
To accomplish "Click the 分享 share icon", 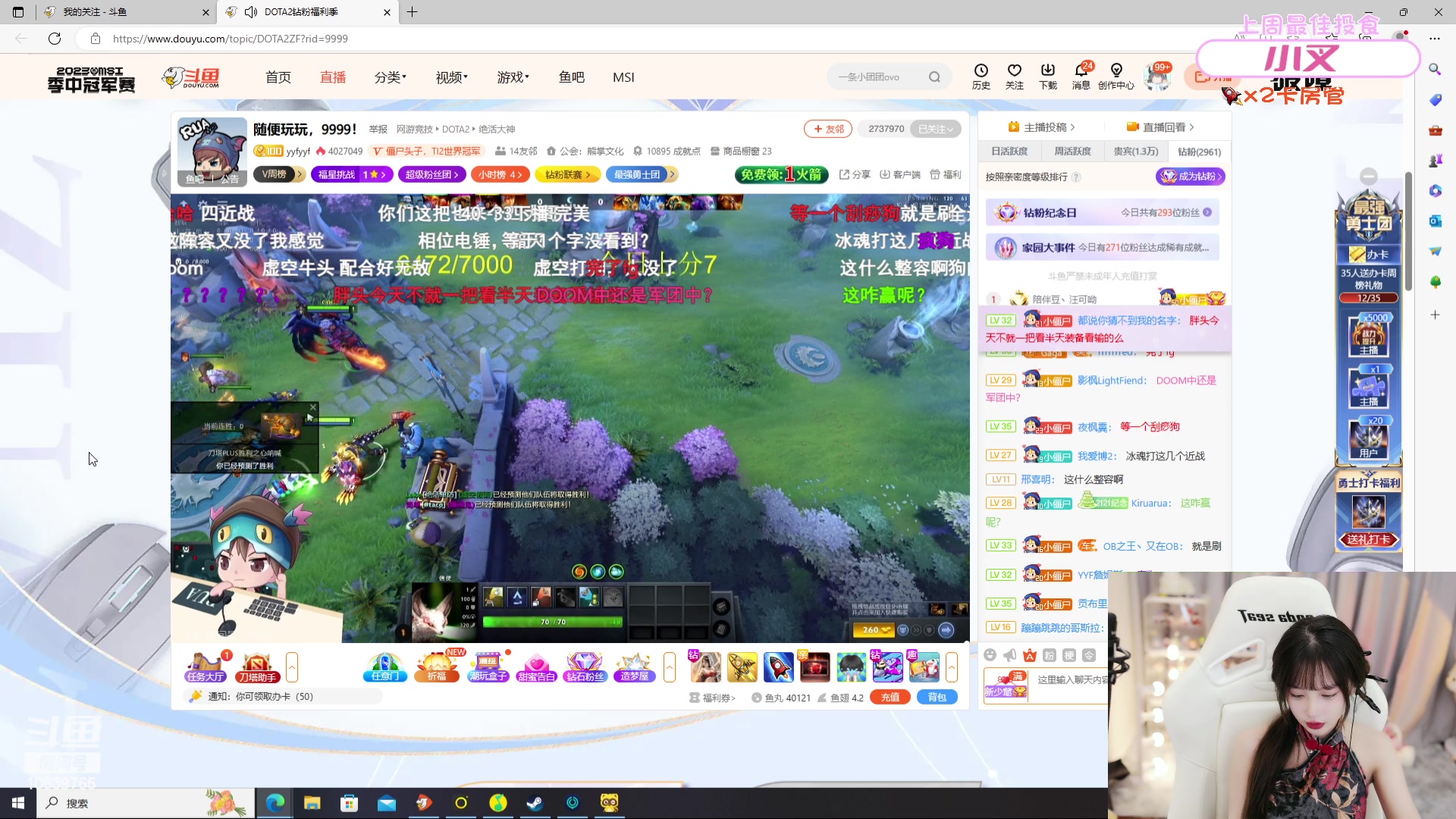I will click(x=855, y=174).
